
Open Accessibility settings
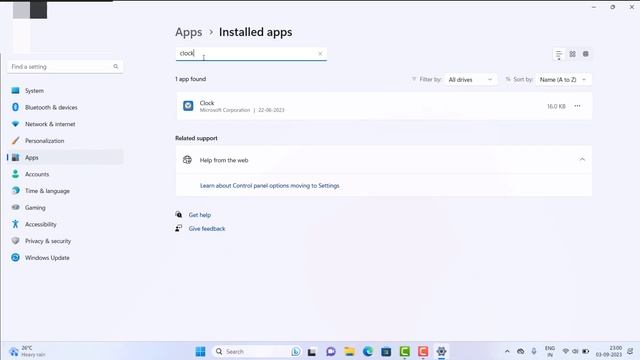coord(65,224)
